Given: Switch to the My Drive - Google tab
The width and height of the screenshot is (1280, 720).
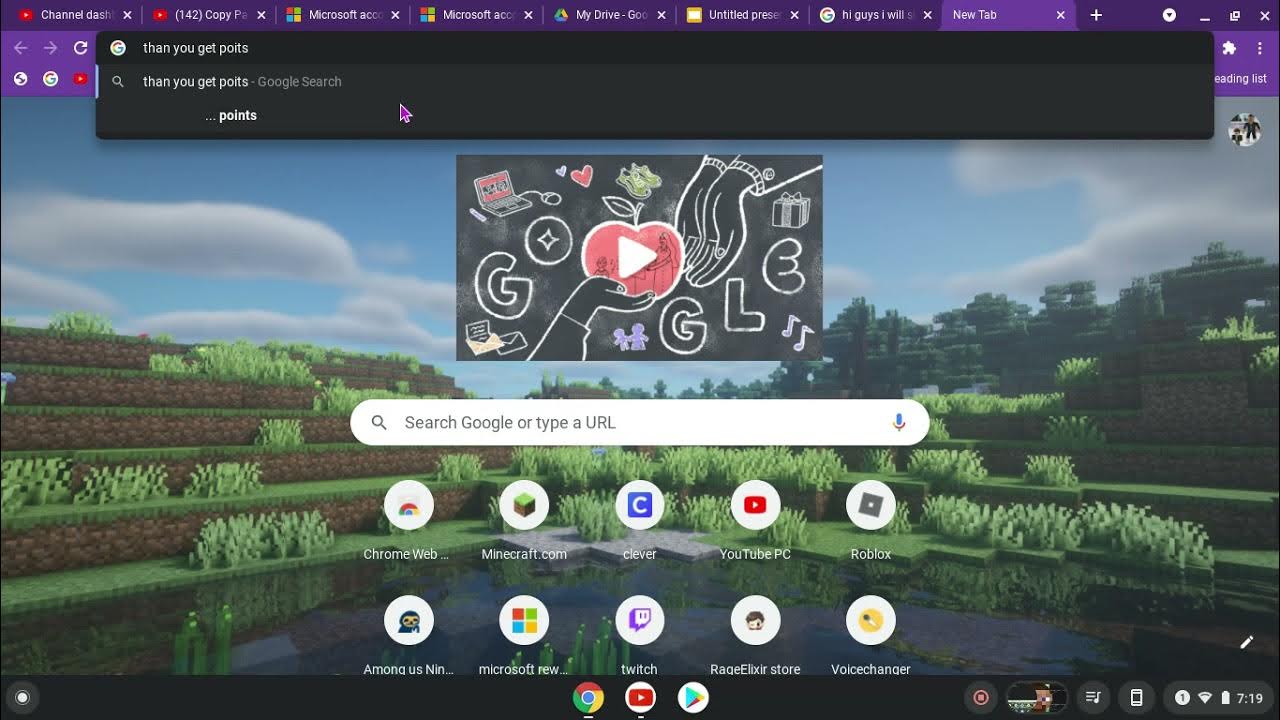Looking at the screenshot, I should [610, 15].
